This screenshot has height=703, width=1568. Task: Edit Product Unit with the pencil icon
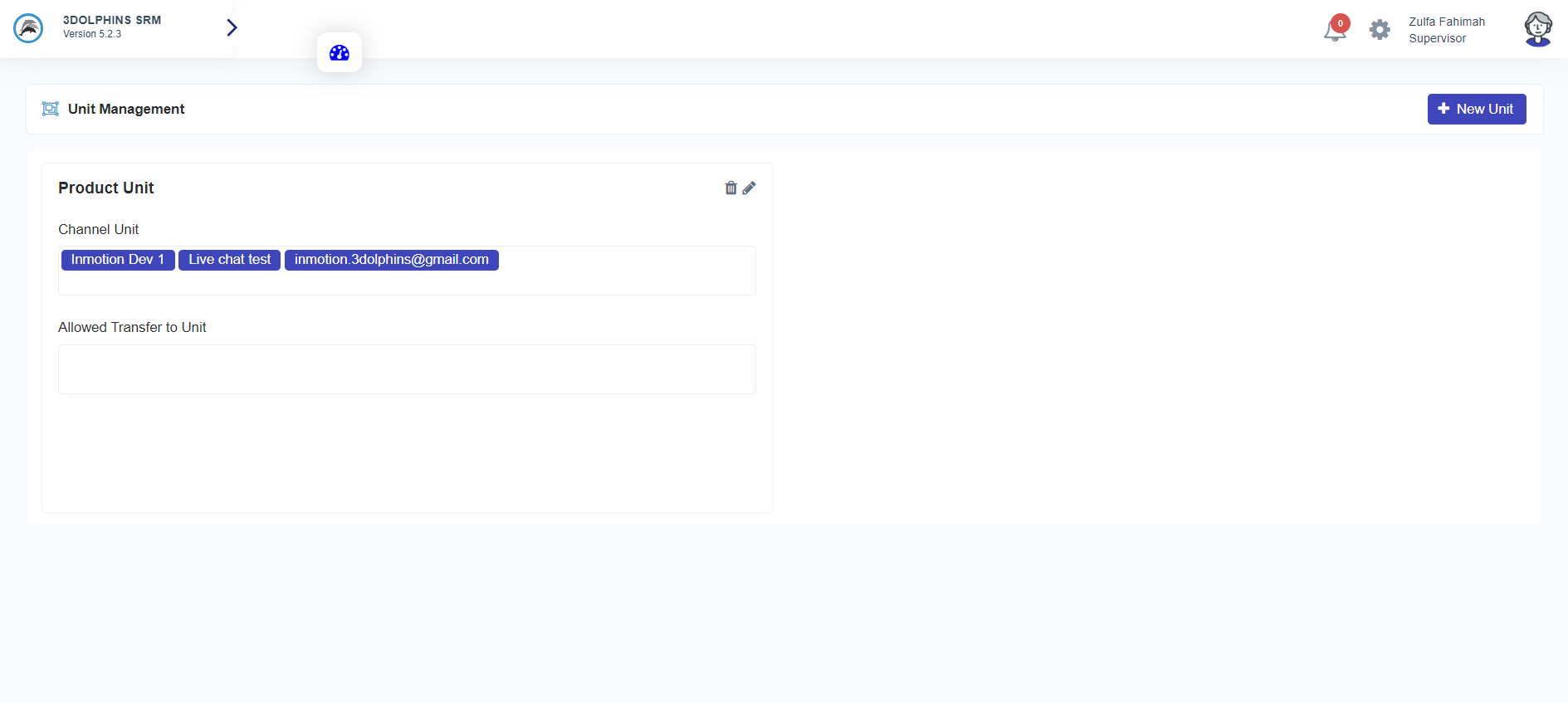[x=749, y=188]
